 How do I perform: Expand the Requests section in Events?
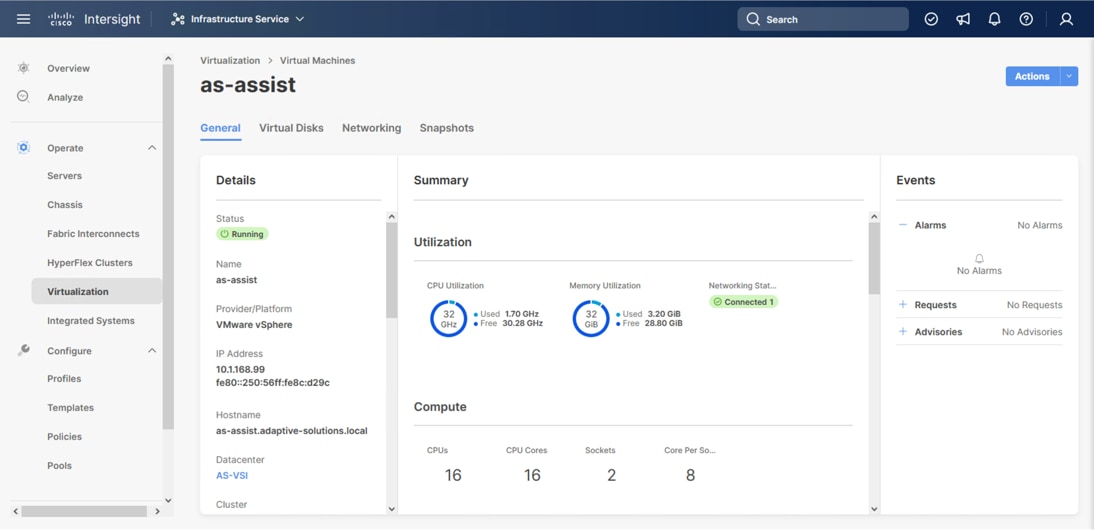coord(903,305)
